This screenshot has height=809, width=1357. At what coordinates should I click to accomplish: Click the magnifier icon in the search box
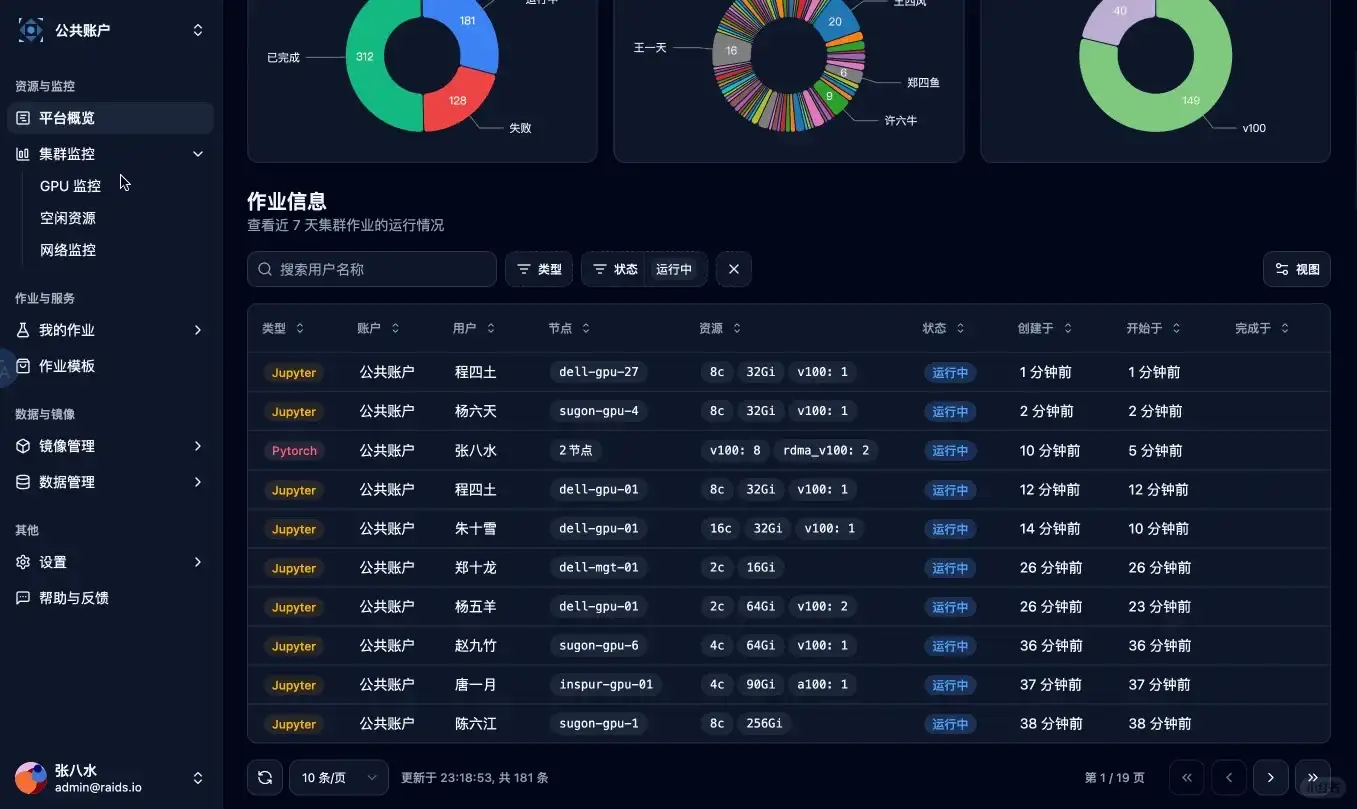coord(265,269)
